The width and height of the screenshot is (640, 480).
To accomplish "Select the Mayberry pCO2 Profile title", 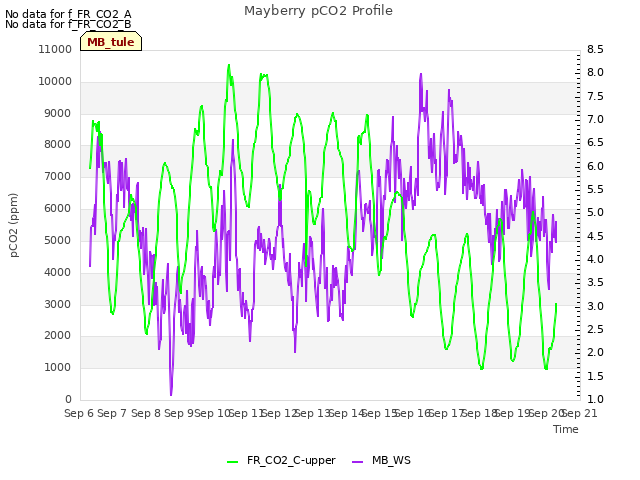I will click(x=318, y=11).
